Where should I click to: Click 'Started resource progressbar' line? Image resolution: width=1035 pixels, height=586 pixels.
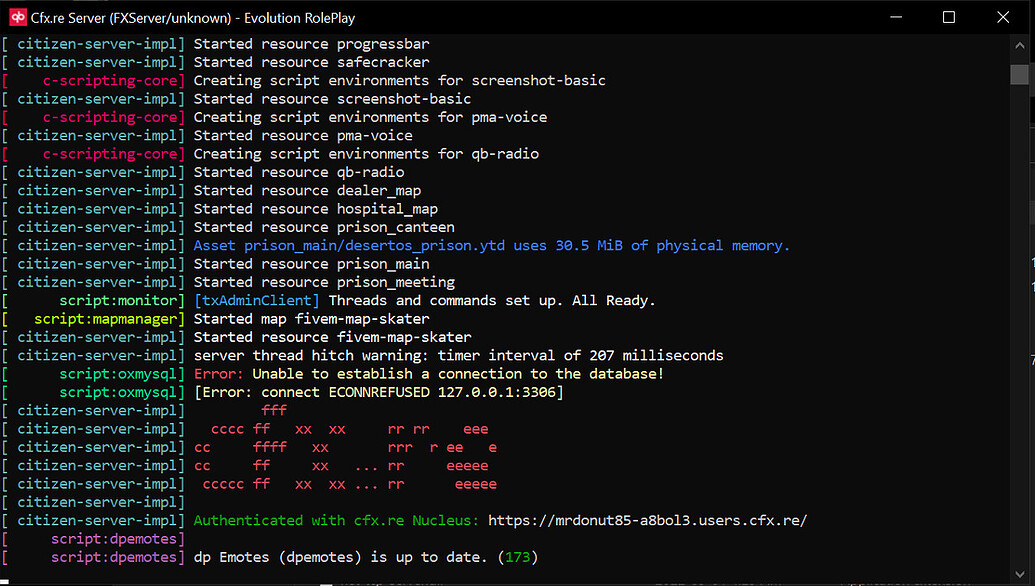click(312, 44)
